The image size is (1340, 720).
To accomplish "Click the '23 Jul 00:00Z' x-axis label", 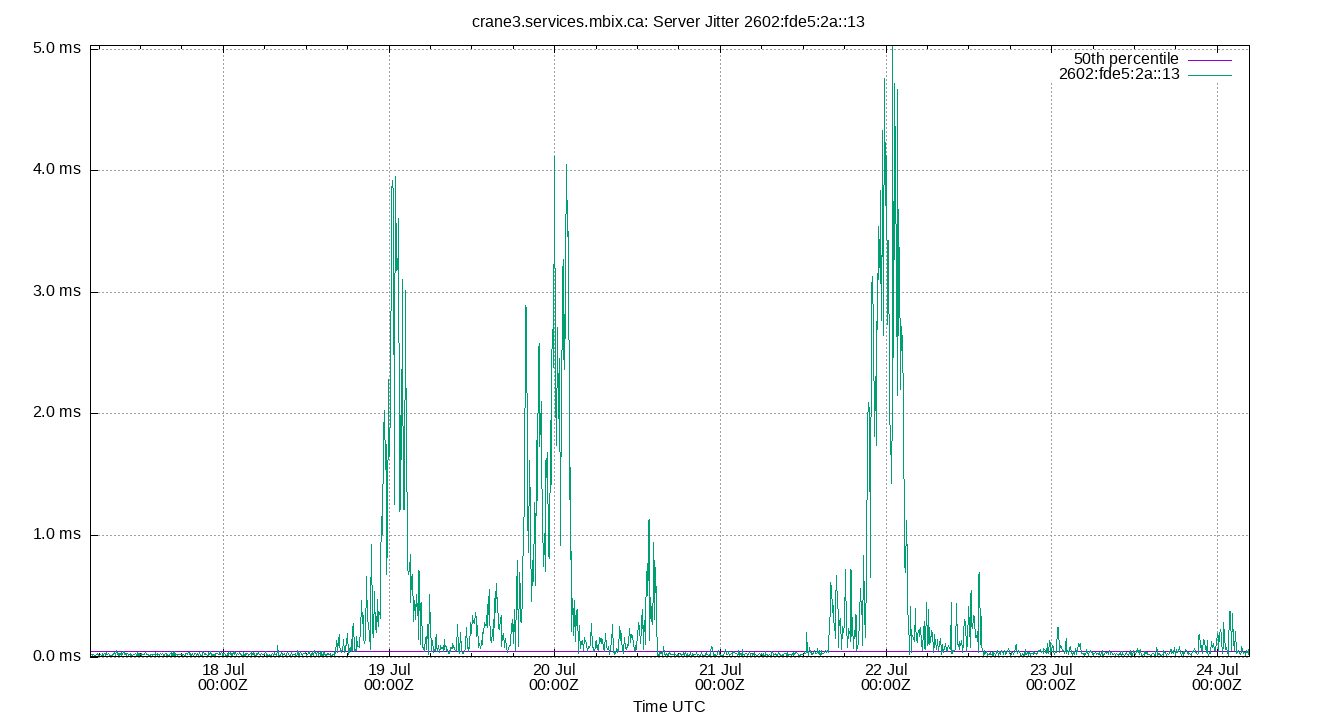I will (x=1051, y=677).
